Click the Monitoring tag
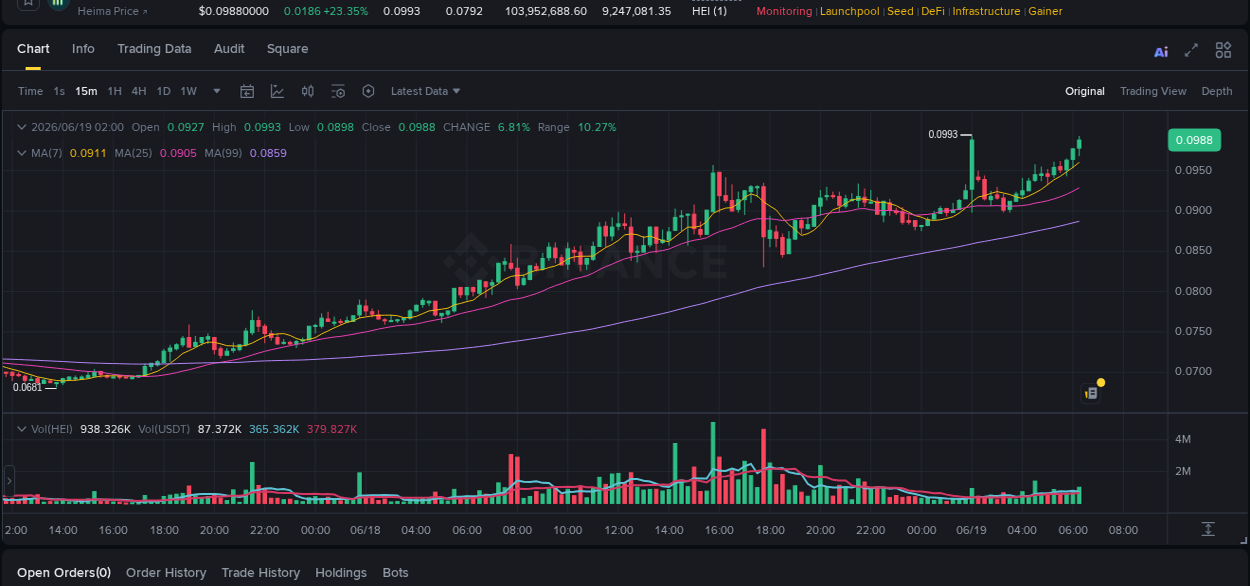The width and height of the screenshot is (1250, 586). click(x=784, y=12)
